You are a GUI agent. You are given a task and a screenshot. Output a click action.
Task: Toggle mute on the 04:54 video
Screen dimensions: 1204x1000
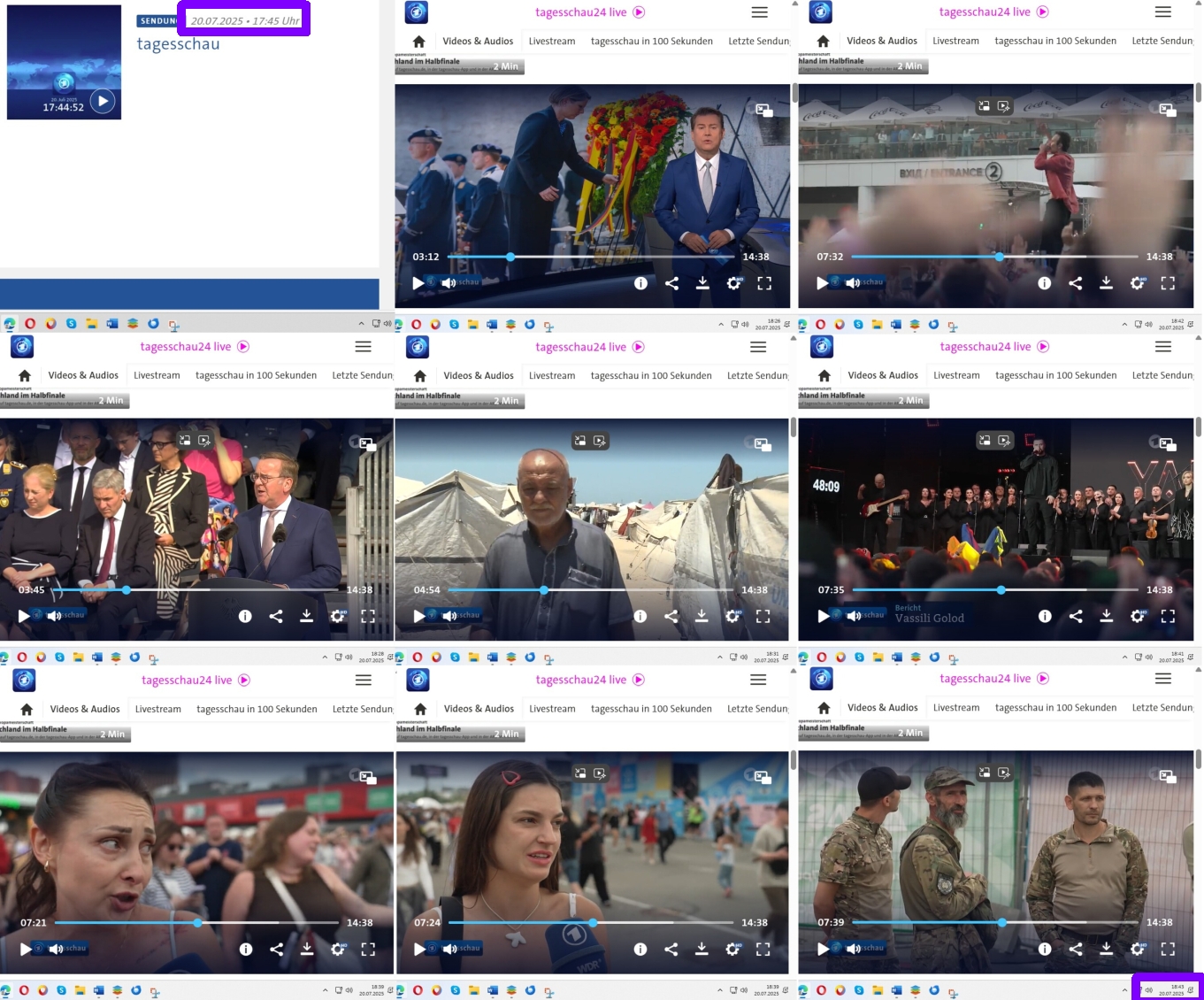point(449,616)
